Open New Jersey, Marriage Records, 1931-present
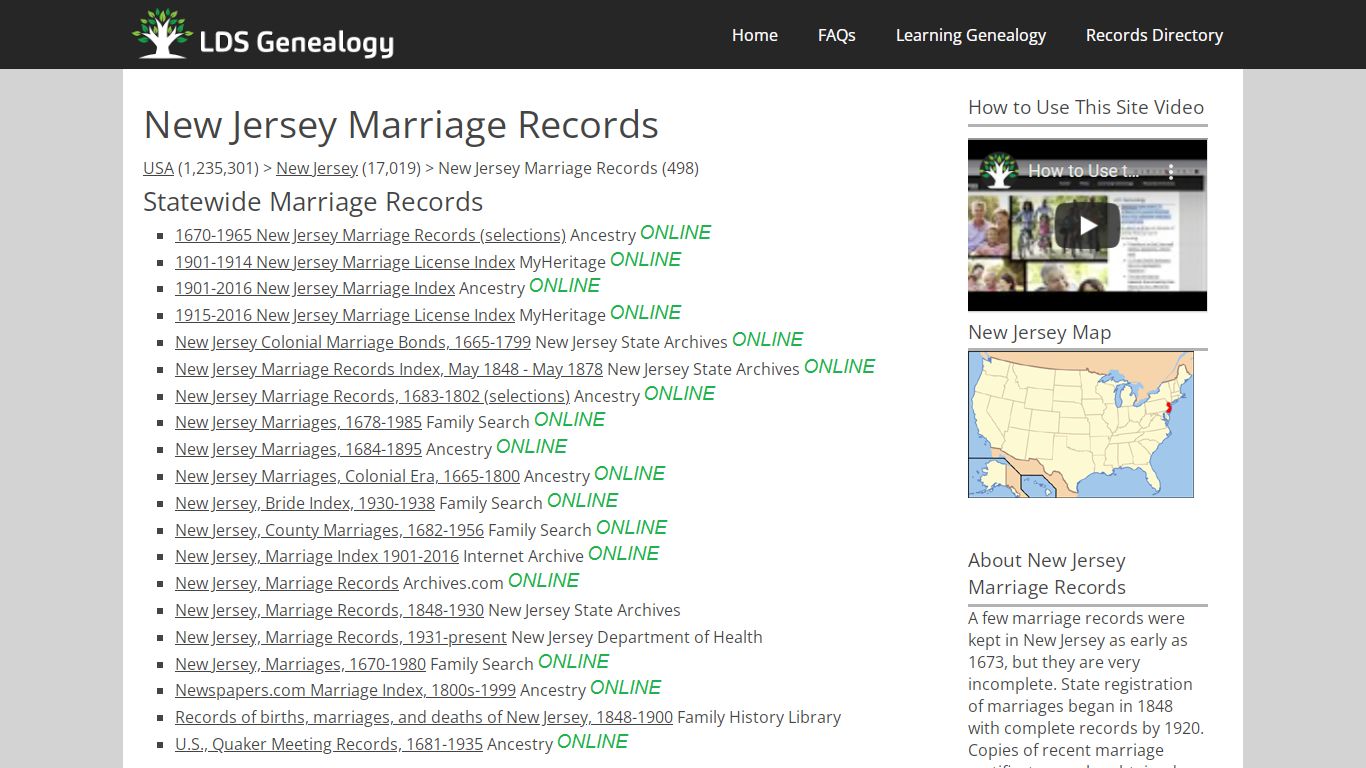 pyautogui.click(x=341, y=637)
